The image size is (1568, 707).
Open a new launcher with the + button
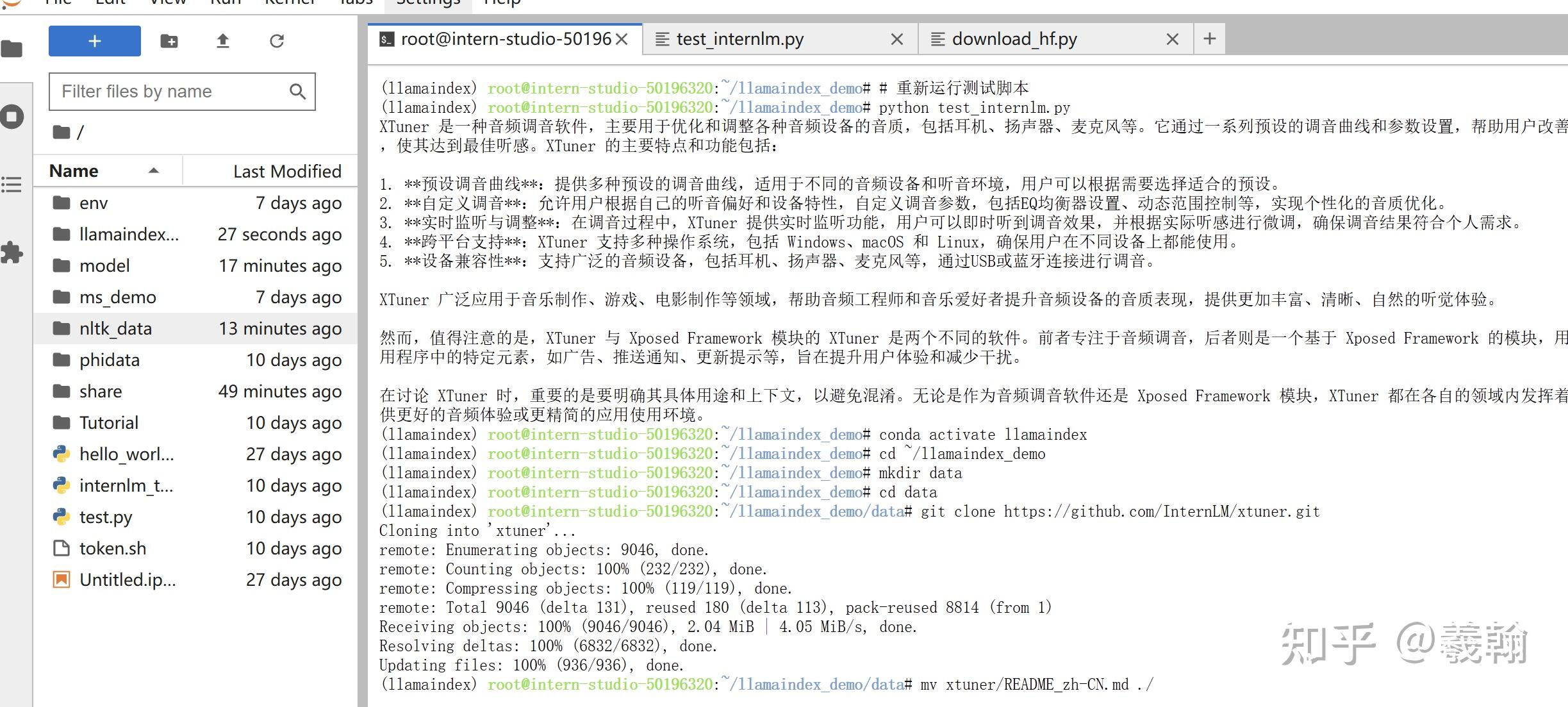(x=94, y=40)
